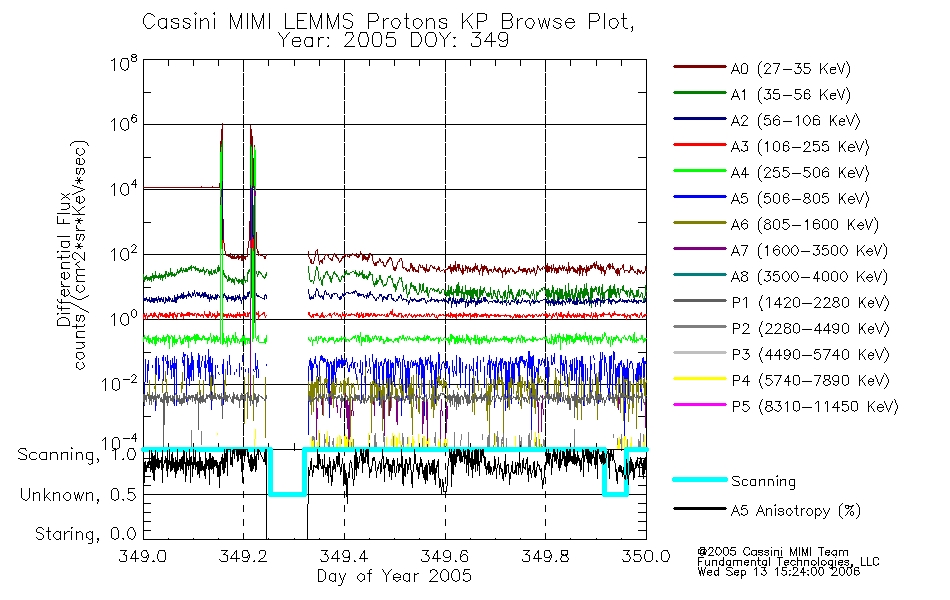Click the Scanning legend label
This screenshot has height=600, width=950.
point(763,482)
